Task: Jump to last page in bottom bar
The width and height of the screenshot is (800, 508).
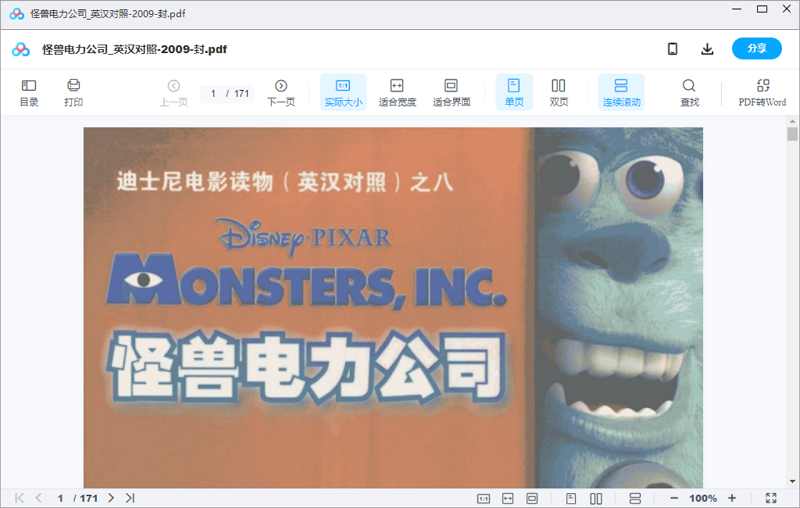Action: point(130,498)
